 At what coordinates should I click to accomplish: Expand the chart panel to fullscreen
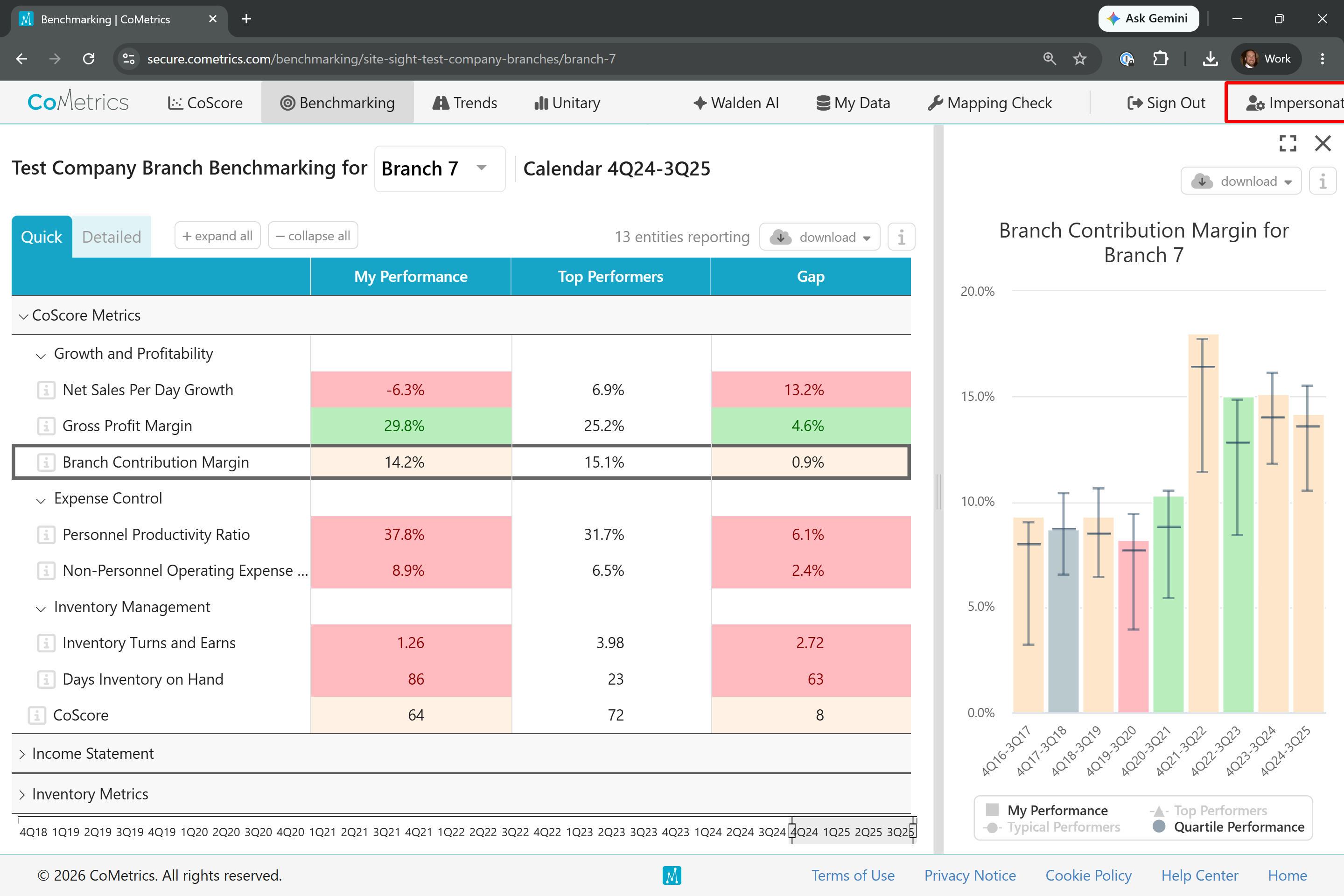click(1288, 143)
